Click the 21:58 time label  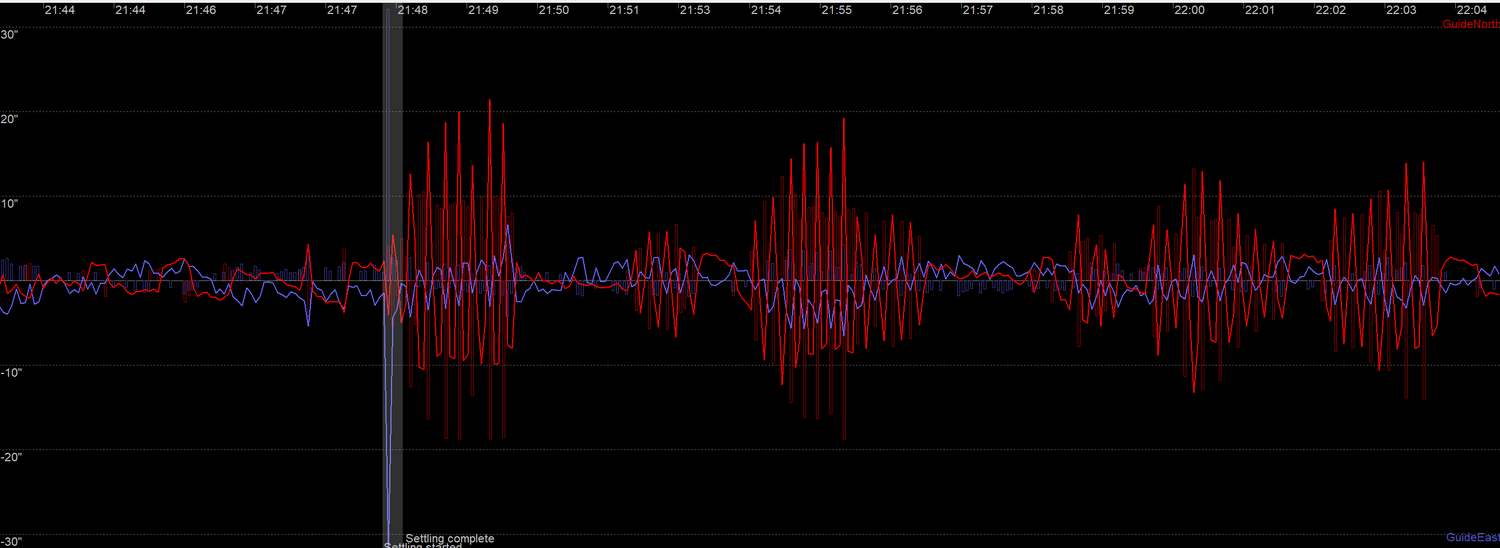click(1048, 10)
